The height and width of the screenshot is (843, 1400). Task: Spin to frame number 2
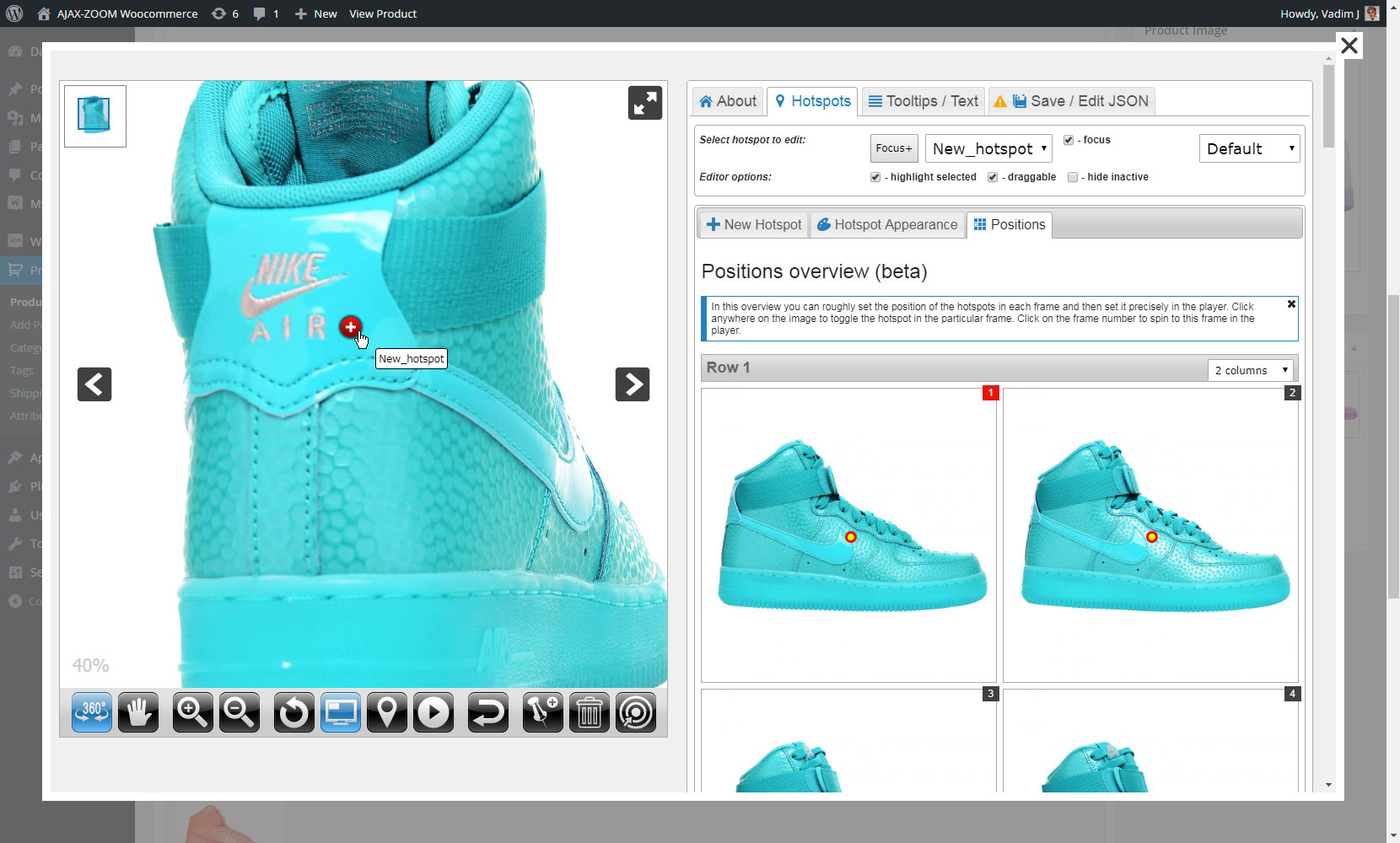[1292, 393]
